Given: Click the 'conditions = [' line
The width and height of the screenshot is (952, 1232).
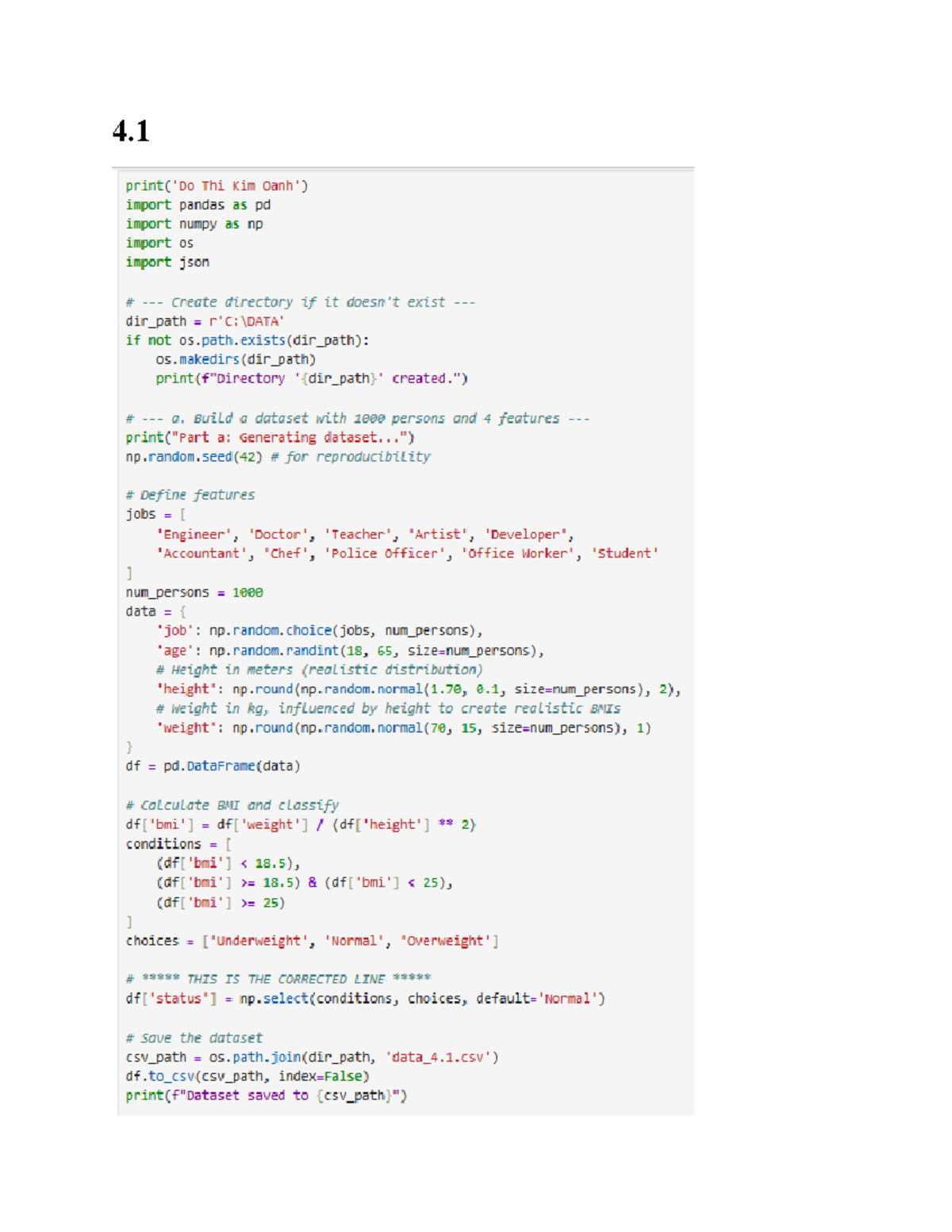Looking at the screenshot, I should click(178, 844).
